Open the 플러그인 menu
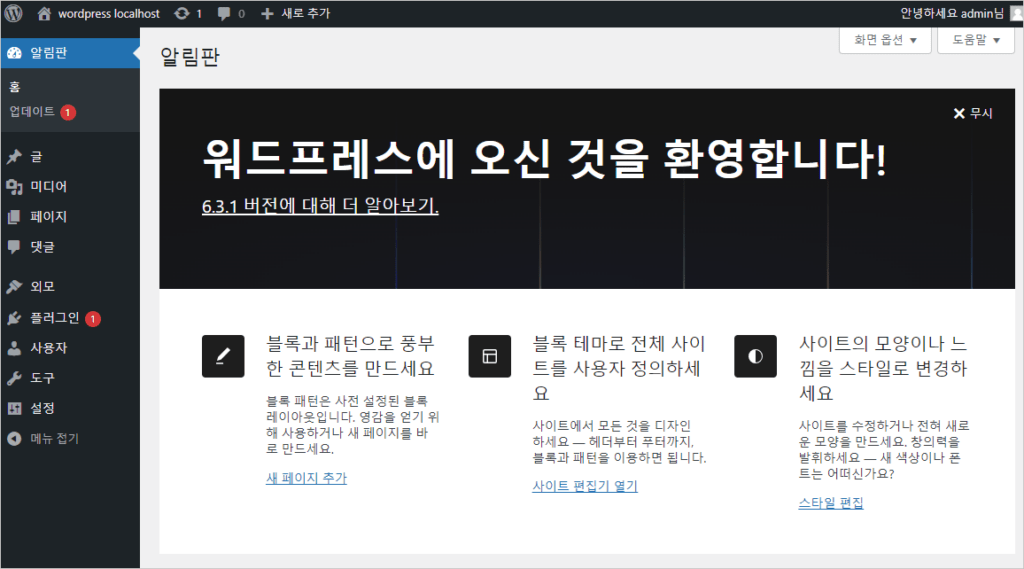 (x=70, y=318)
